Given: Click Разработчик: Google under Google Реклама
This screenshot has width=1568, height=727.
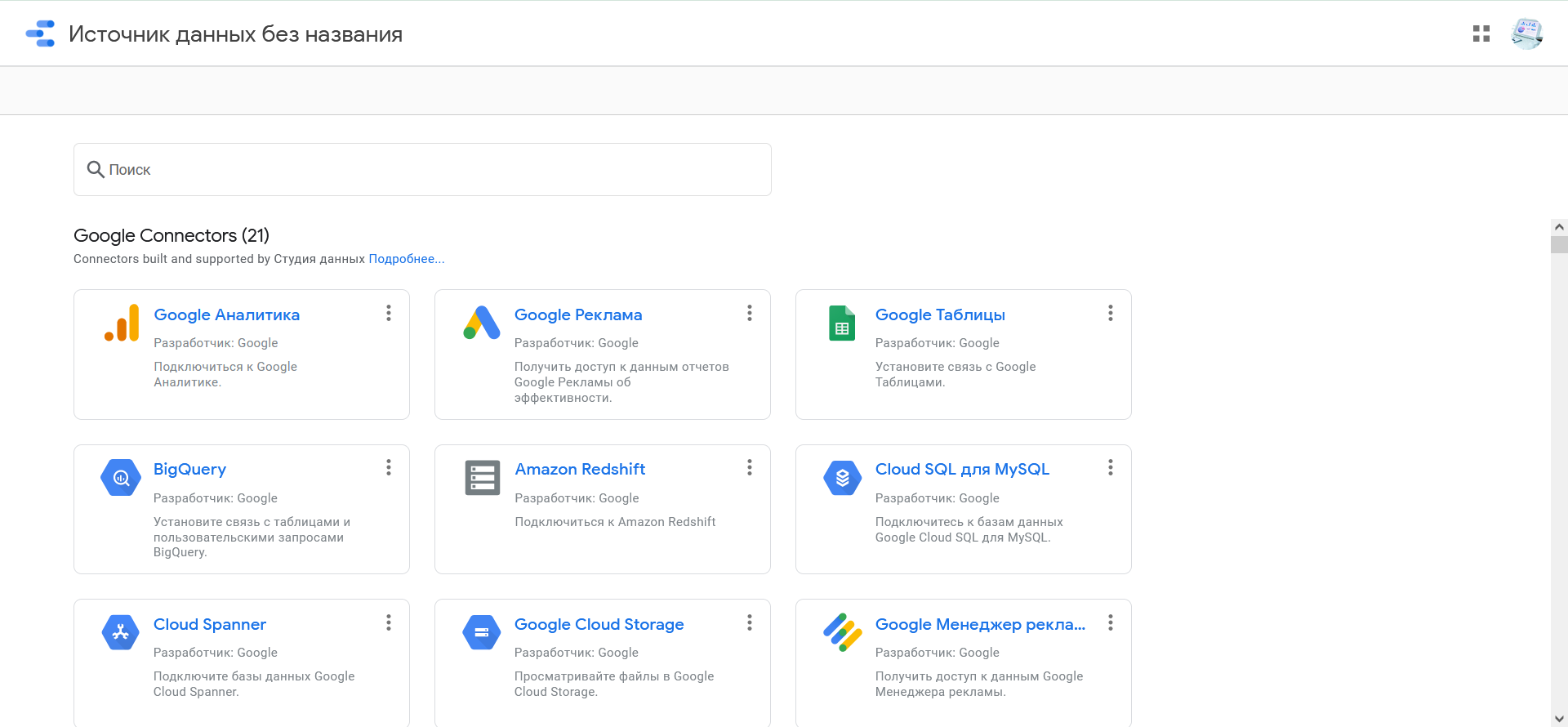Looking at the screenshot, I should click(577, 343).
